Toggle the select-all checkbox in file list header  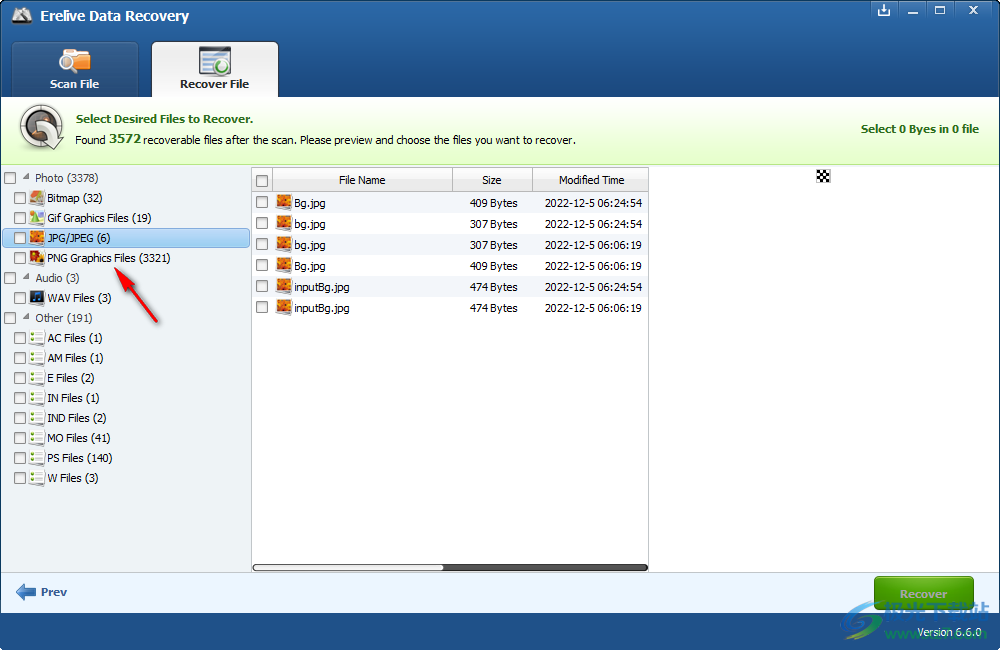tap(262, 181)
